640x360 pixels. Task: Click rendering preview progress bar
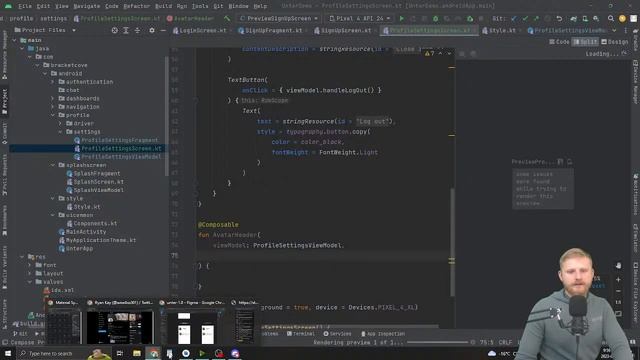pos(437,342)
